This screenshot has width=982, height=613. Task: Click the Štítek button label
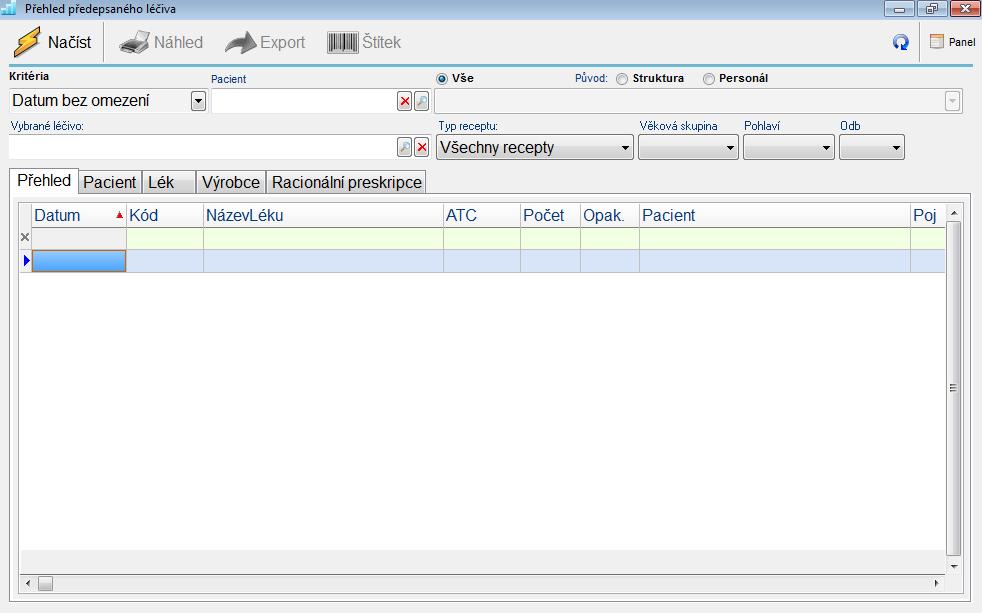[381, 43]
